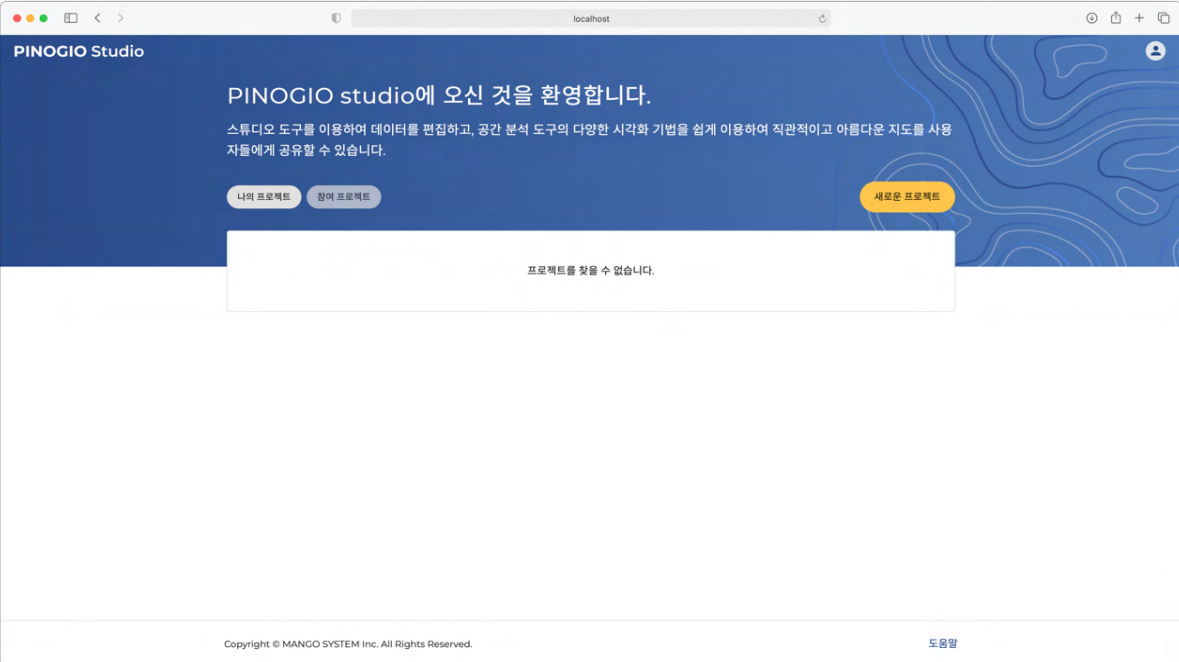
Task: Open the 도움말 link in the footer
Action: pos(942,644)
